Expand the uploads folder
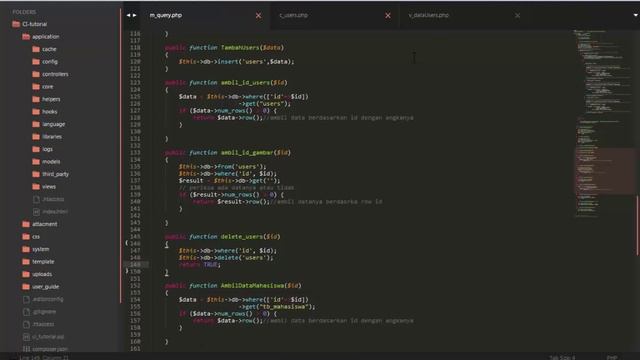 point(37,274)
